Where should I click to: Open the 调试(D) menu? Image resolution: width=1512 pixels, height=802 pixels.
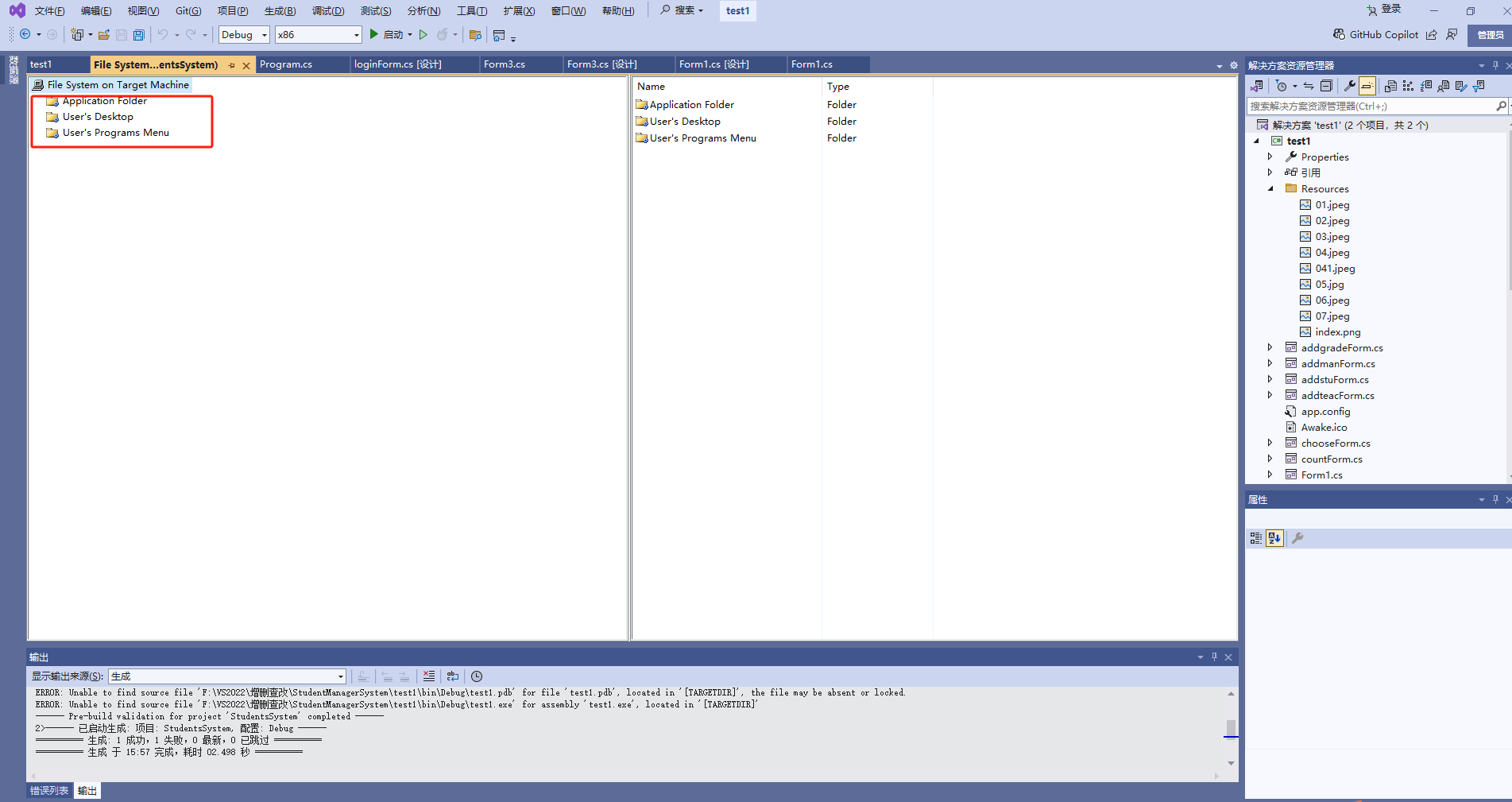point(328,10)
